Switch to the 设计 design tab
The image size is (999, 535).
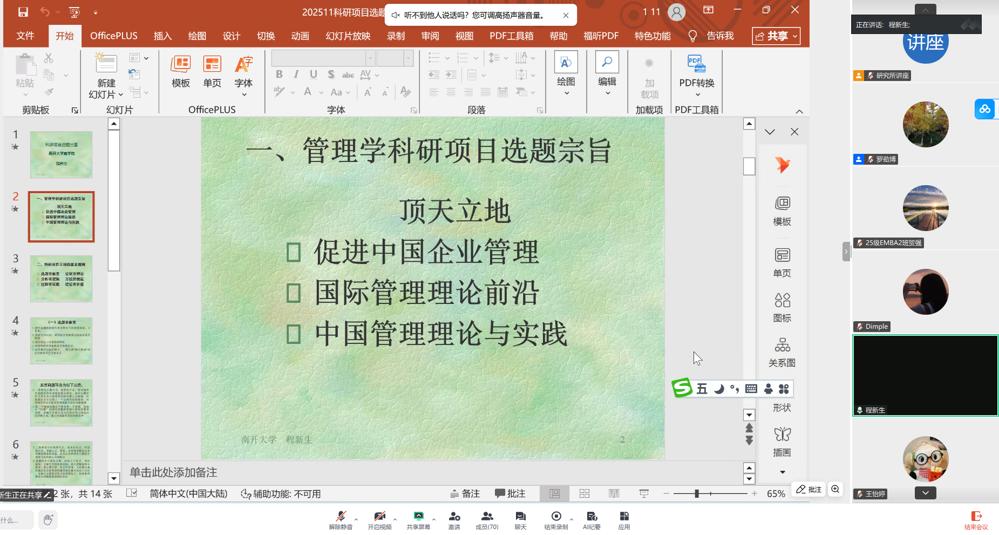pos(231,36)
